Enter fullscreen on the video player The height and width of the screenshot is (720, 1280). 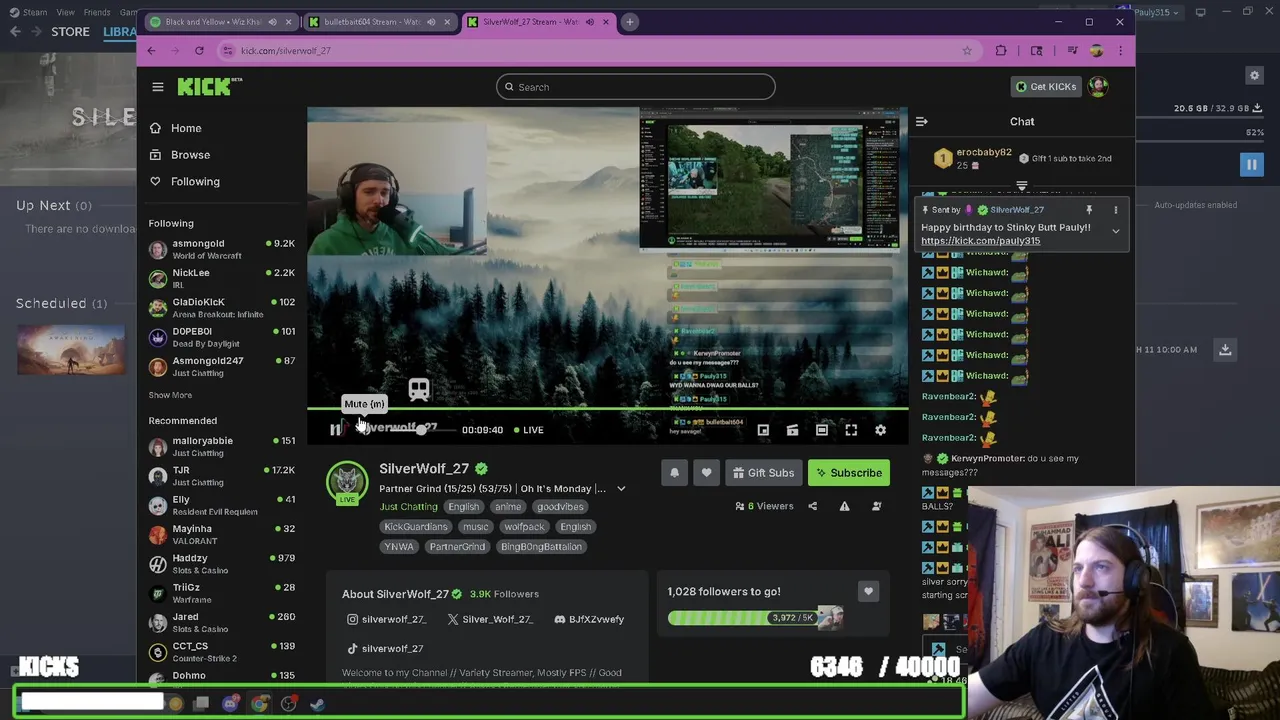[851, 430]
